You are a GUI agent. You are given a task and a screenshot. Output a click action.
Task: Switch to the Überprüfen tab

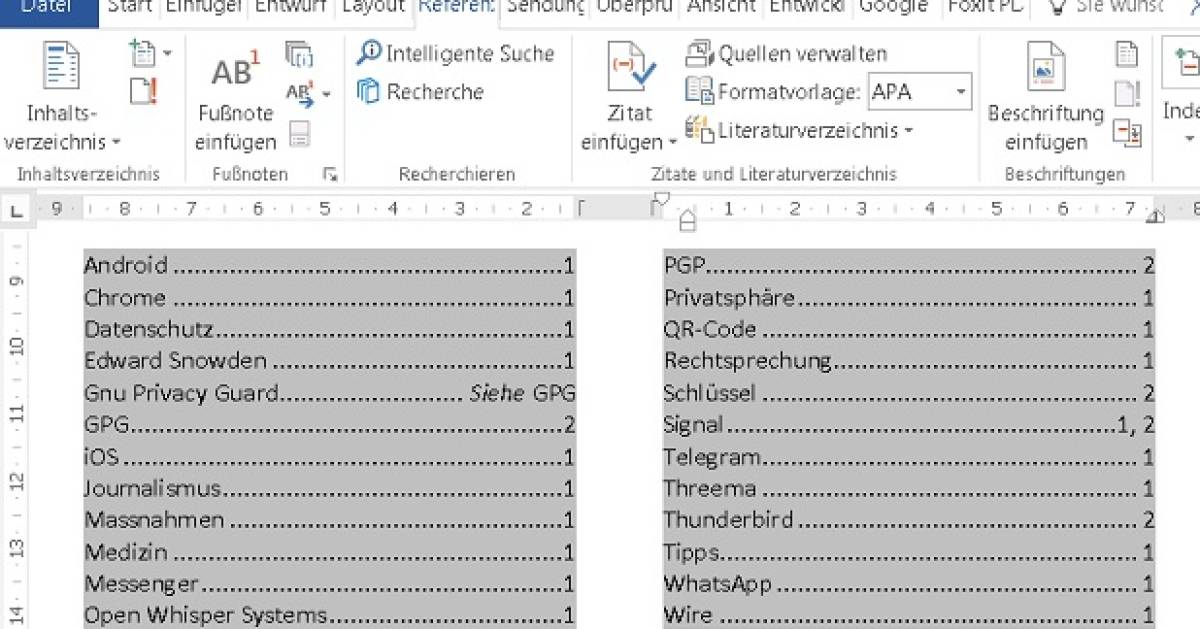pyautogui.click(x=636, y=8)
